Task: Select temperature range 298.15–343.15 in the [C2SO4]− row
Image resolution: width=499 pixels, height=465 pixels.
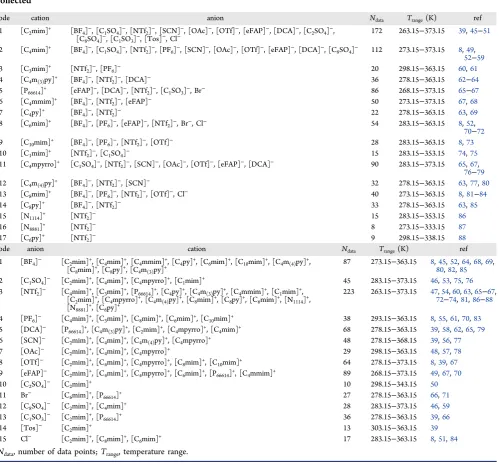Action: pyautogui.click(x=394, y=384)
